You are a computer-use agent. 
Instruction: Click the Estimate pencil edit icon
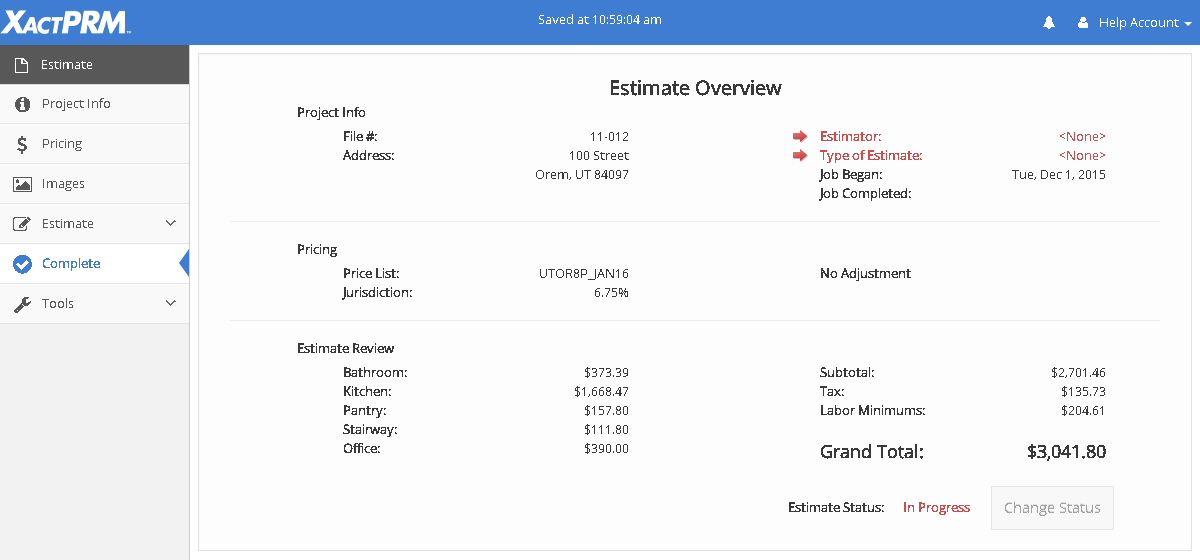(x=22, y=224)
